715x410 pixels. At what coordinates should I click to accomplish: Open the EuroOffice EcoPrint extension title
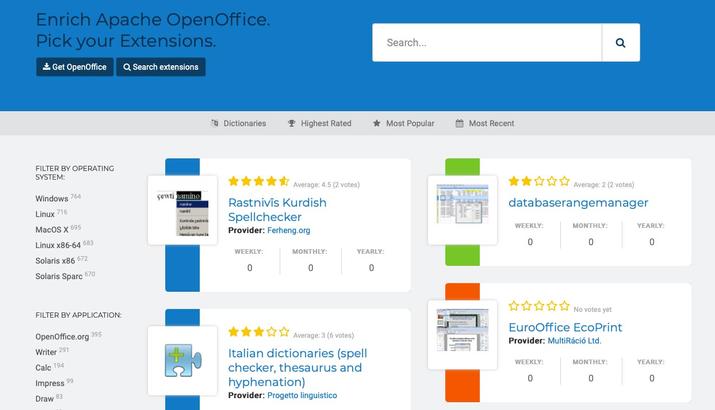tap(565, 327)
